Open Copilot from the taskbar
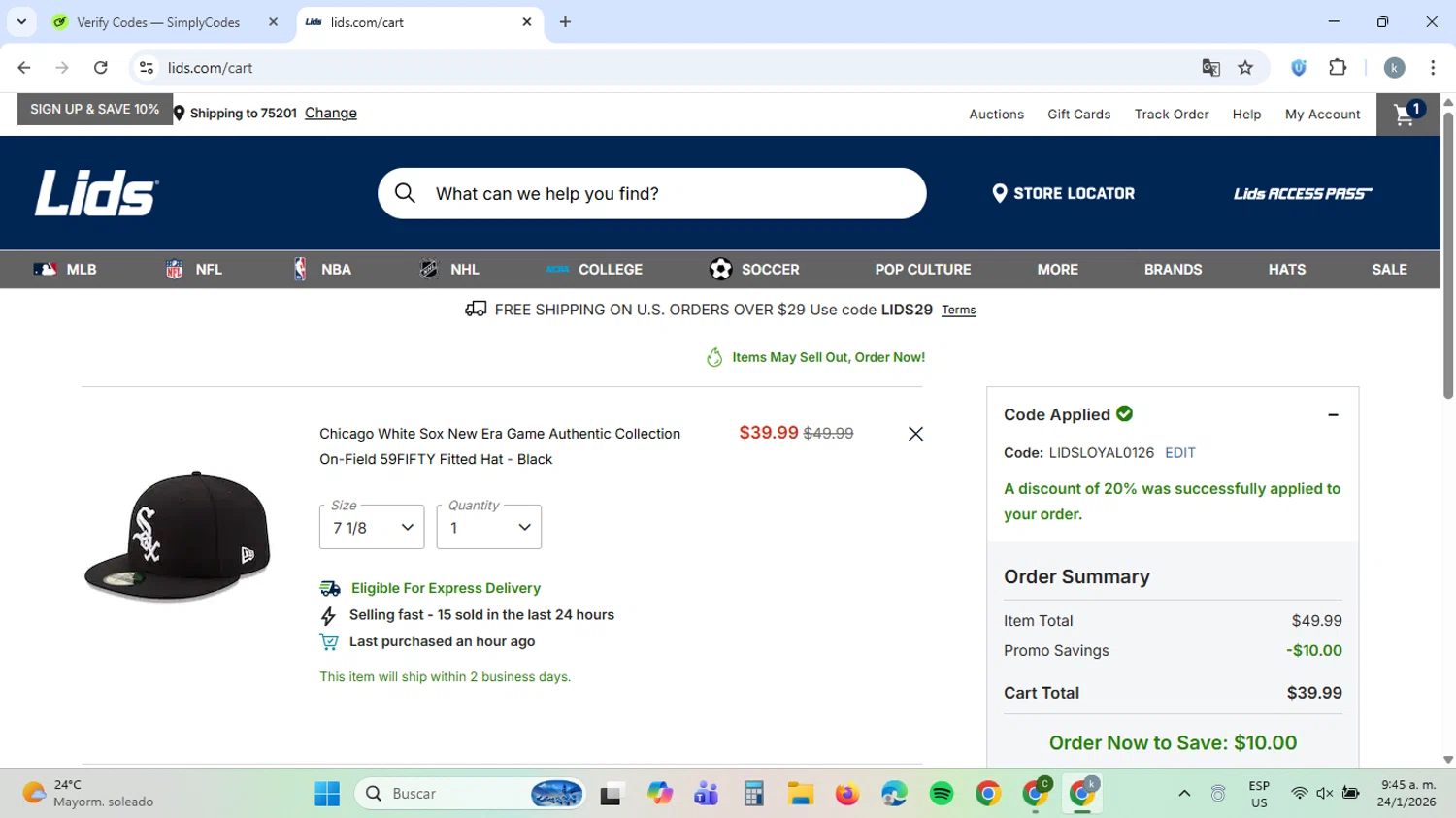The height and width of the screenshot is (818, 1456). [x=660, y=794]
